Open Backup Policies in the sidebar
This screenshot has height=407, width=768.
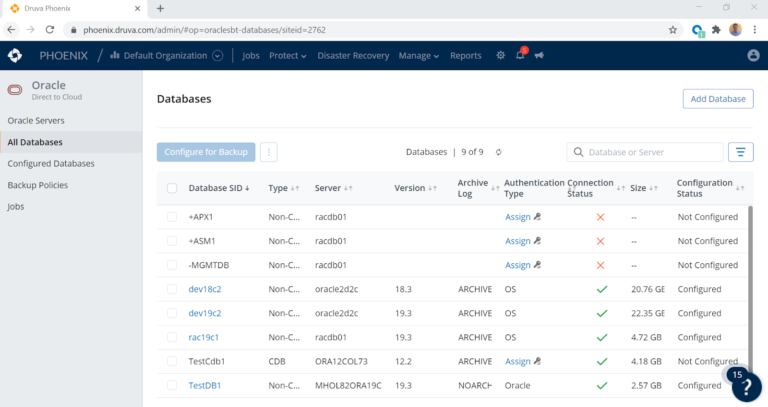click(x=37, y=185)
